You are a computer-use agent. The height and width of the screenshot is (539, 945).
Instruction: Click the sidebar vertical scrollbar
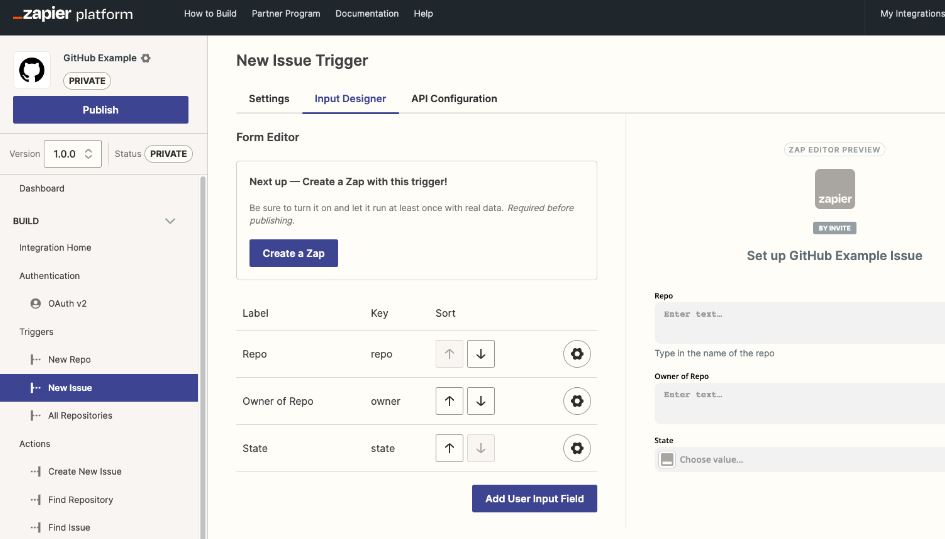(203, 356)
